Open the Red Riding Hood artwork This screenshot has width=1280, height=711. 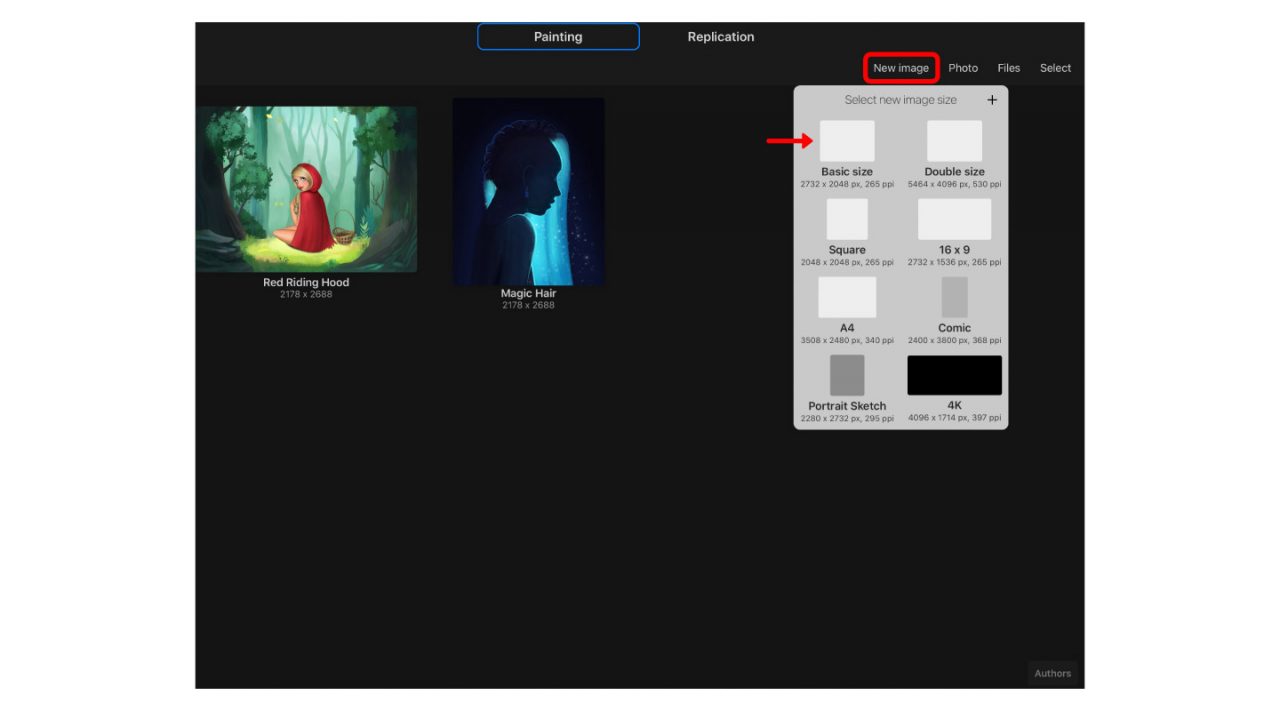click(x=305, y=188)
